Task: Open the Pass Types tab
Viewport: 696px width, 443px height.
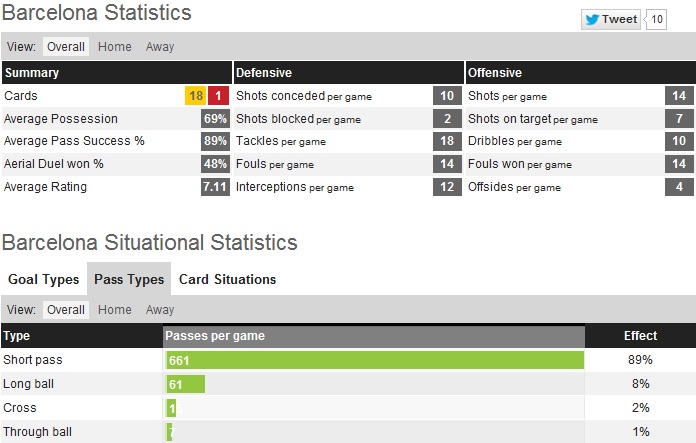Action: (x=129, y=279)
